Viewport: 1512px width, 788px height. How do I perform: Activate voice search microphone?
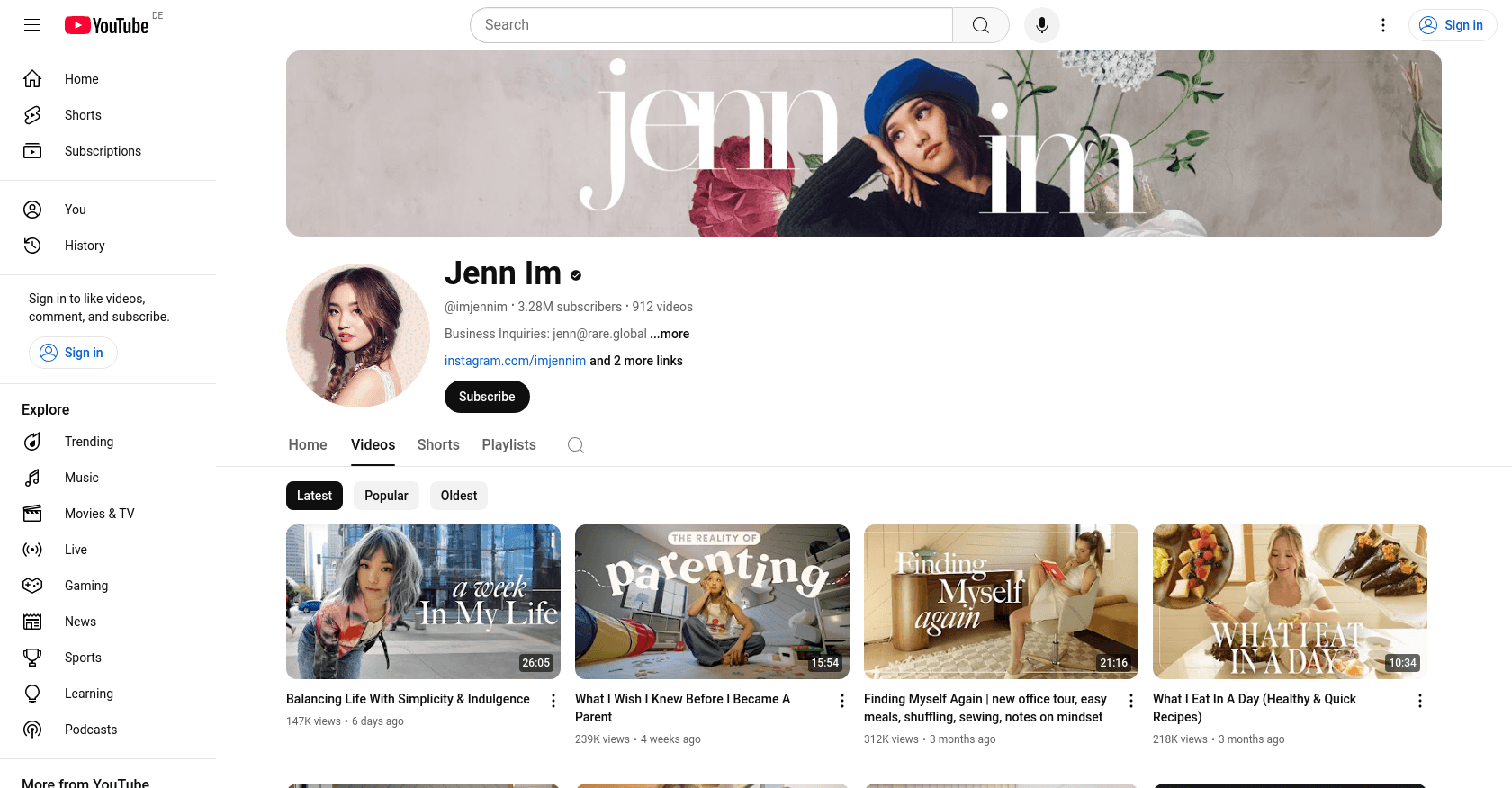point(1041,25)
